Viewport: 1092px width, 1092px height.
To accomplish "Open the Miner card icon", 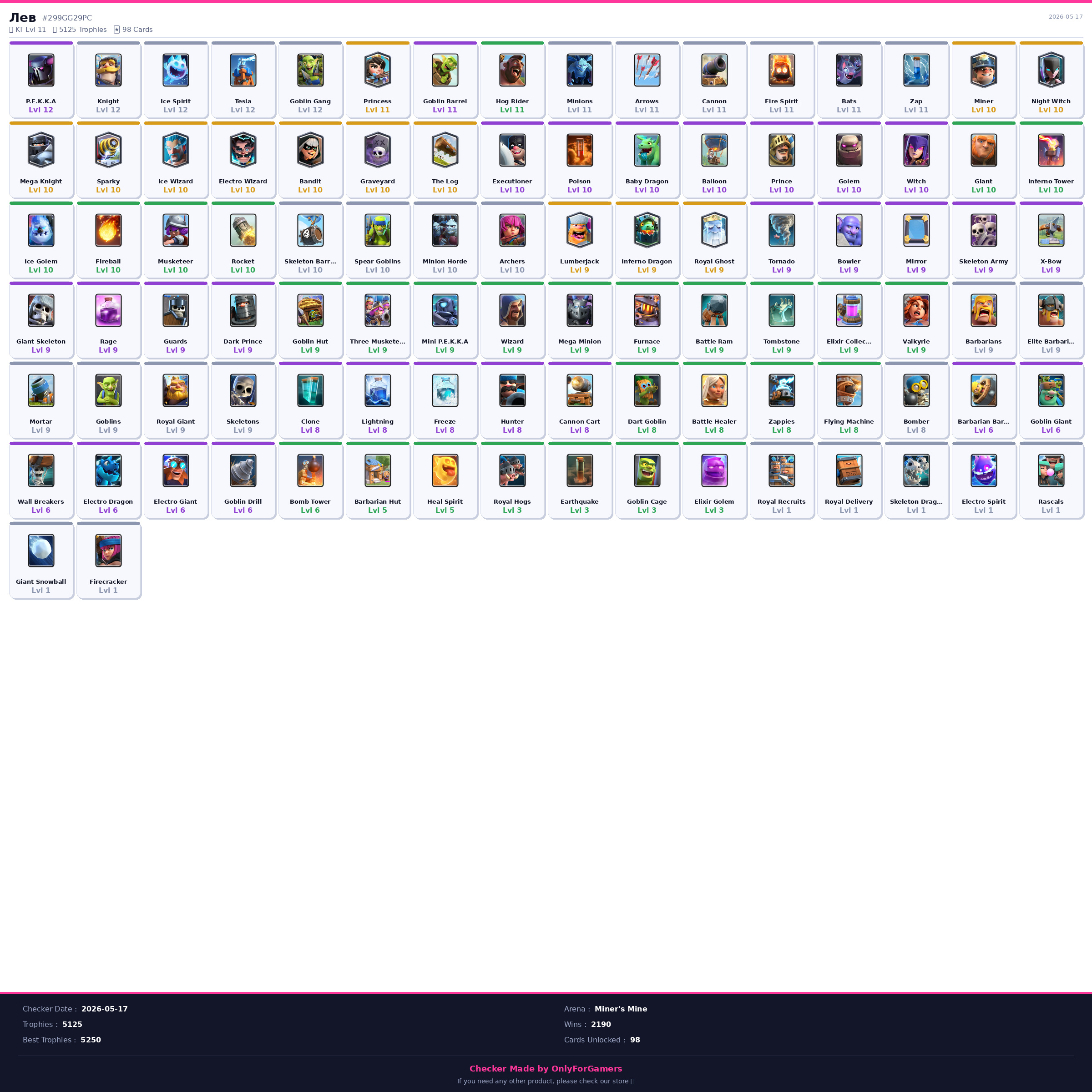I will tap(983, 70).
